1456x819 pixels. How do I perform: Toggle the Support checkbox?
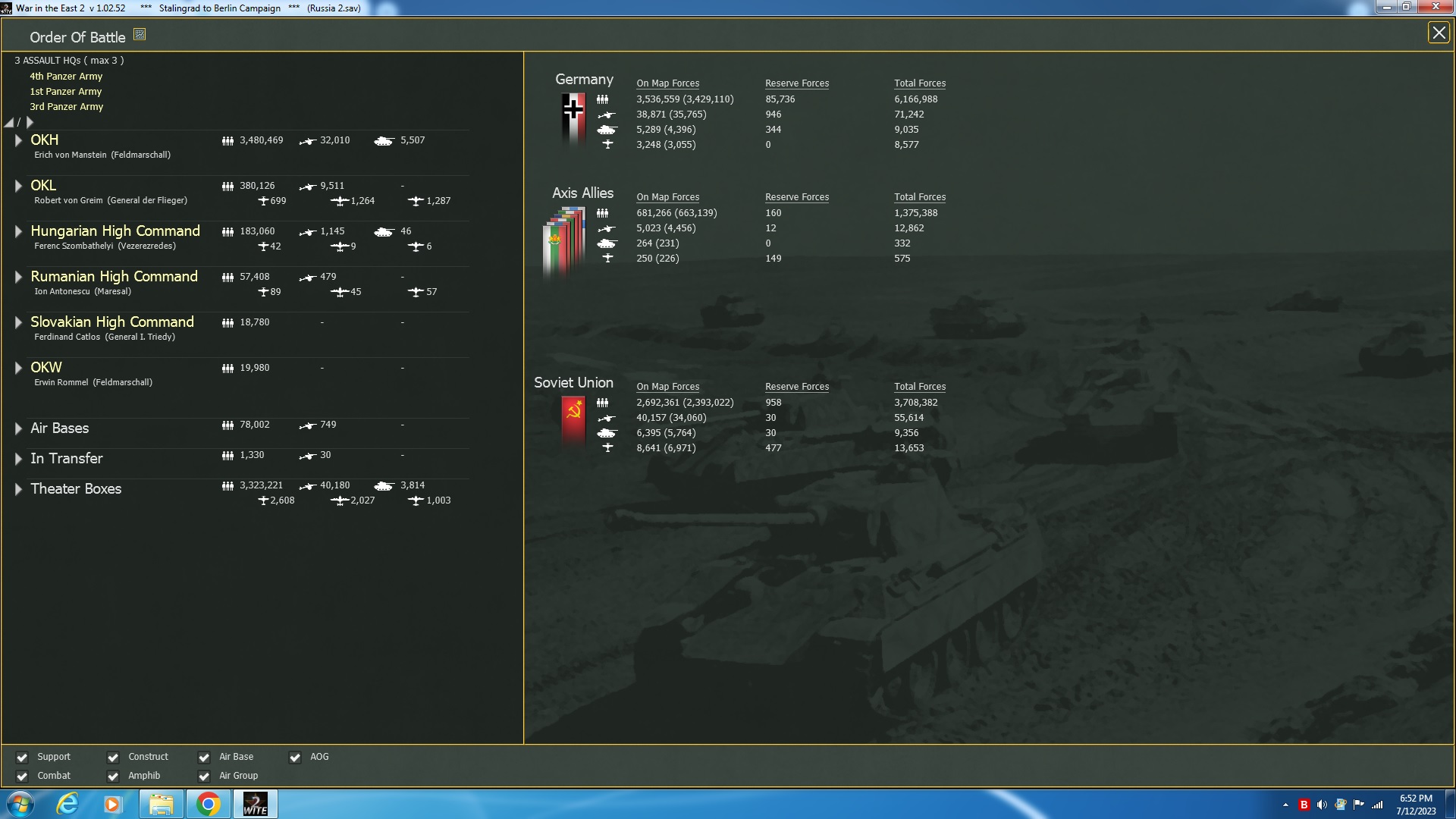coord(22,757)
